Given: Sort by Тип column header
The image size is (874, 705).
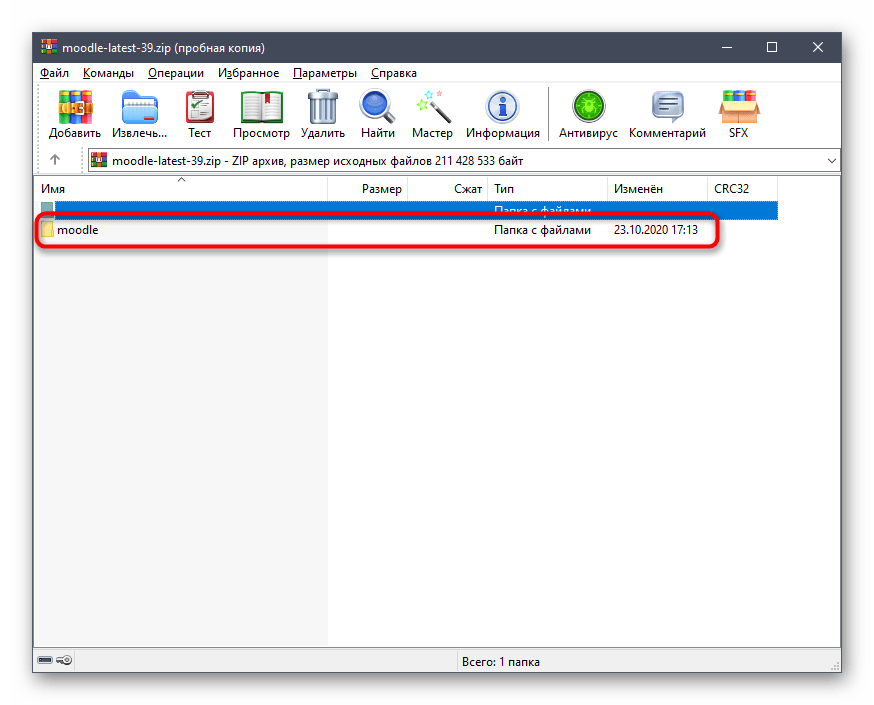Looking at the screenshot, I should [x=547, y=188].
